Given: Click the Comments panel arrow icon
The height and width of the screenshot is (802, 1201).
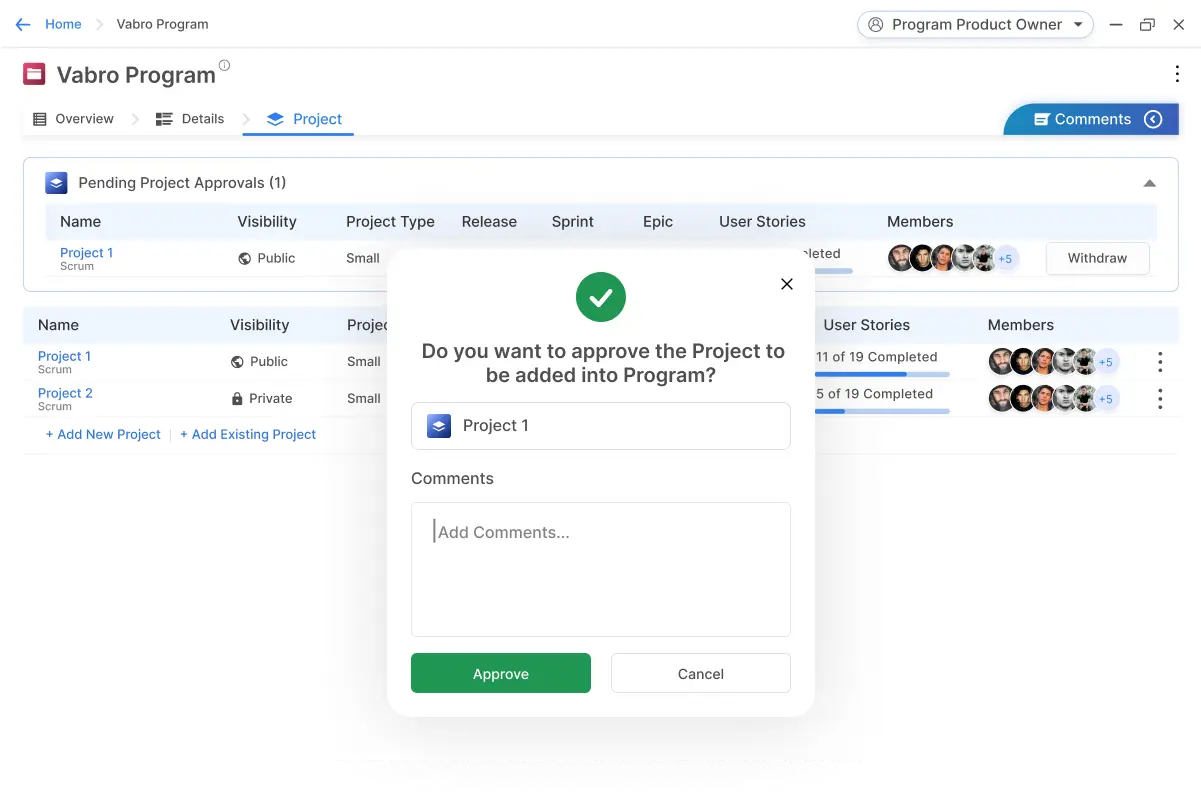Looking at the screenshot, I should 1153,119.
